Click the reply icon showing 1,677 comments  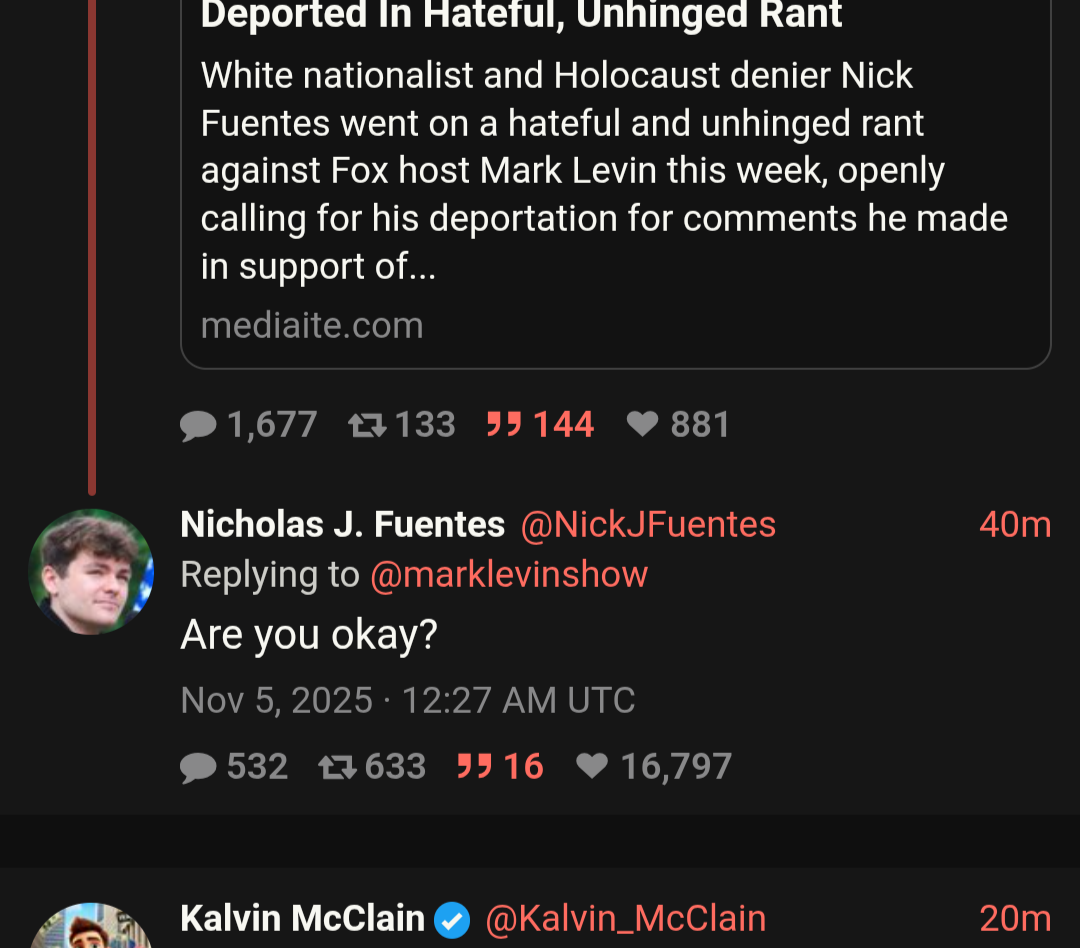(x=198, y=426)
